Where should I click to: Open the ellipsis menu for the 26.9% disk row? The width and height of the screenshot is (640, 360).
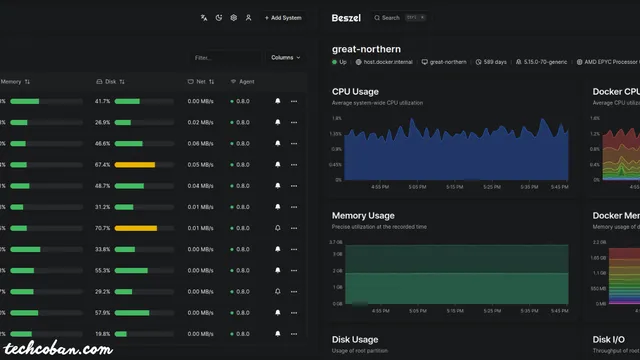294,122
